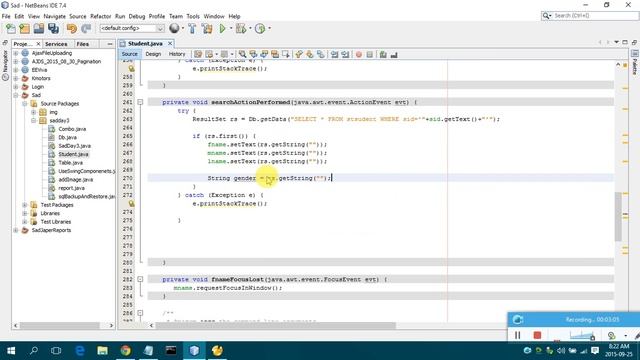640x360 pixels.
Task: Click the Uncomment icon in editor toolbar
Action: (394, 54)
